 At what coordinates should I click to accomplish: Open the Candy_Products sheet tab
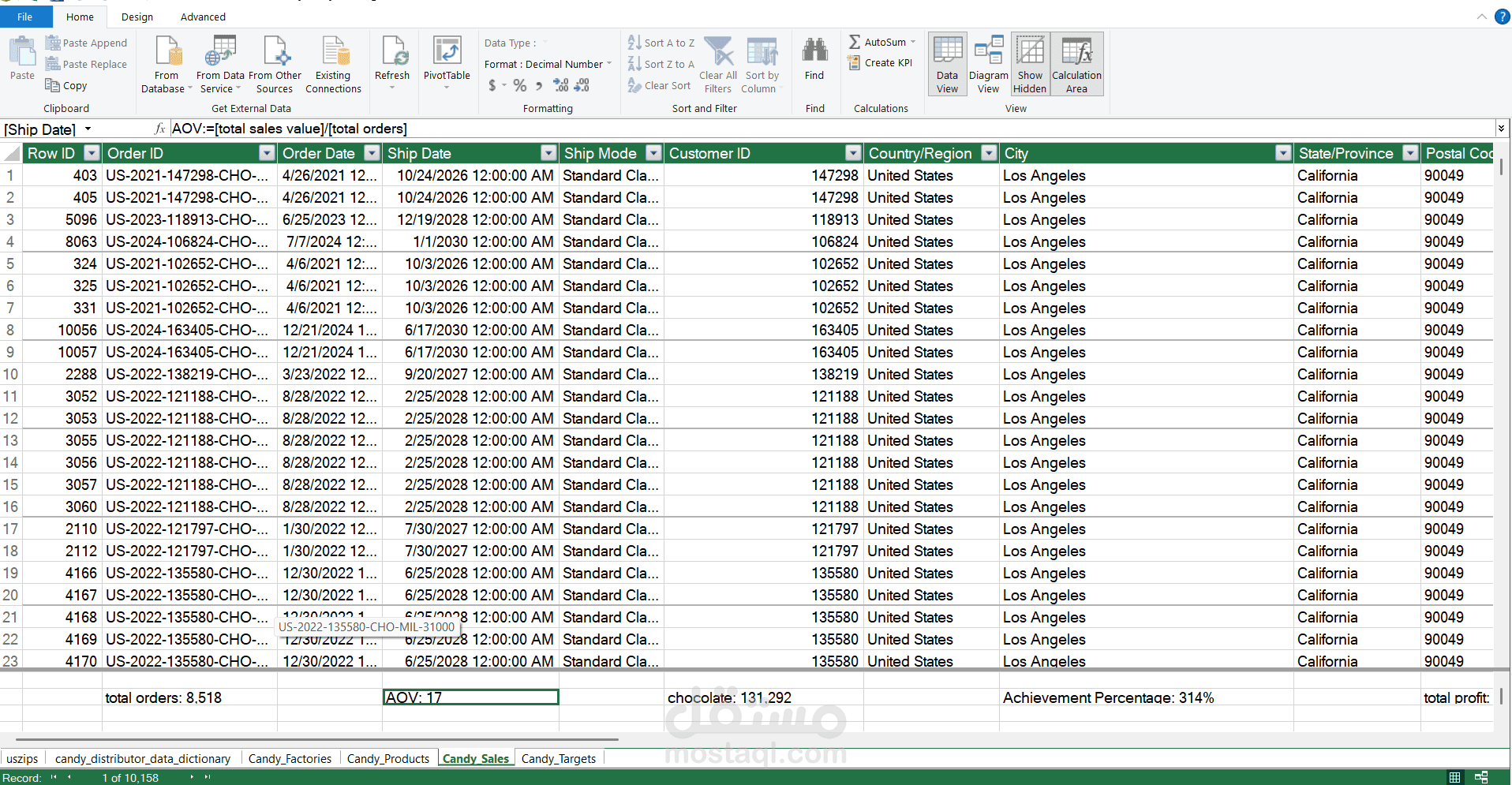[388, 758]
